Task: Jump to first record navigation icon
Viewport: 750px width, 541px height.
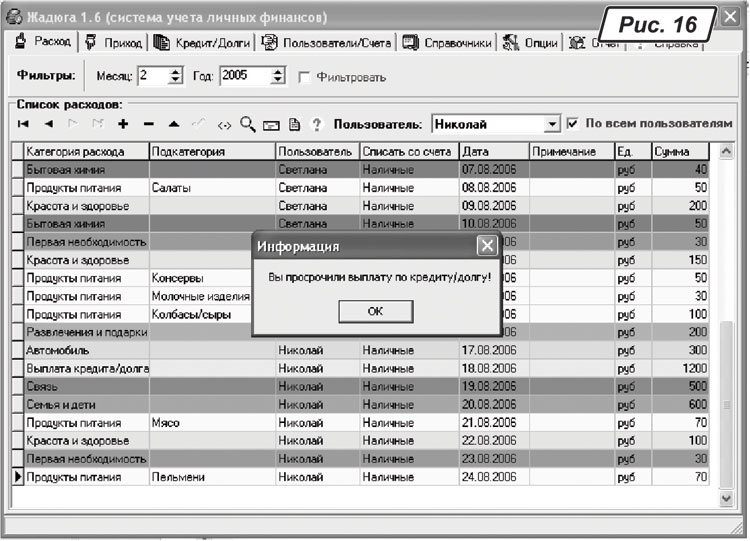Action: pyautogui.click(x=23, y=124)
